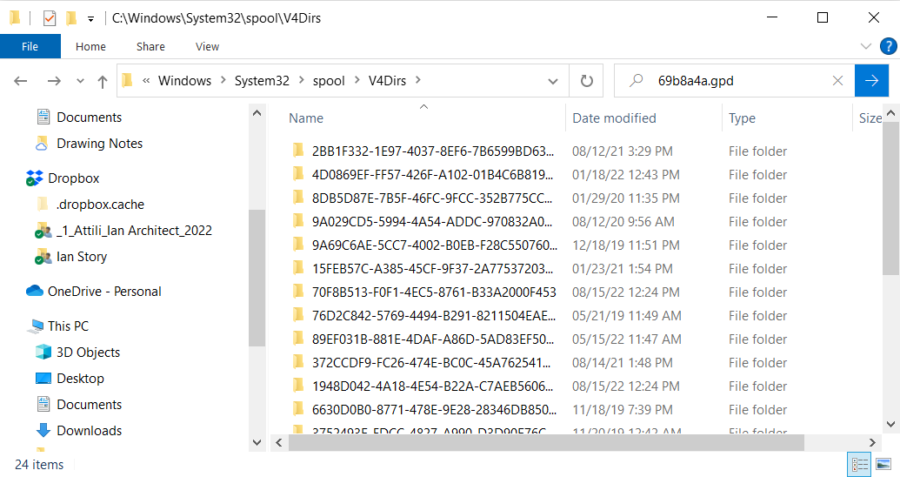
Task: Click Windows in the address breadcrumb
Action: pyautogui.click(x=185, y=81)
